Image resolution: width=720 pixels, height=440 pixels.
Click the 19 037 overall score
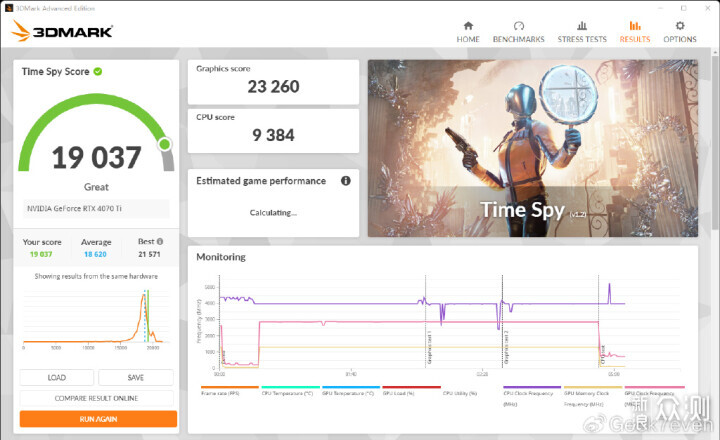point(96,158)
